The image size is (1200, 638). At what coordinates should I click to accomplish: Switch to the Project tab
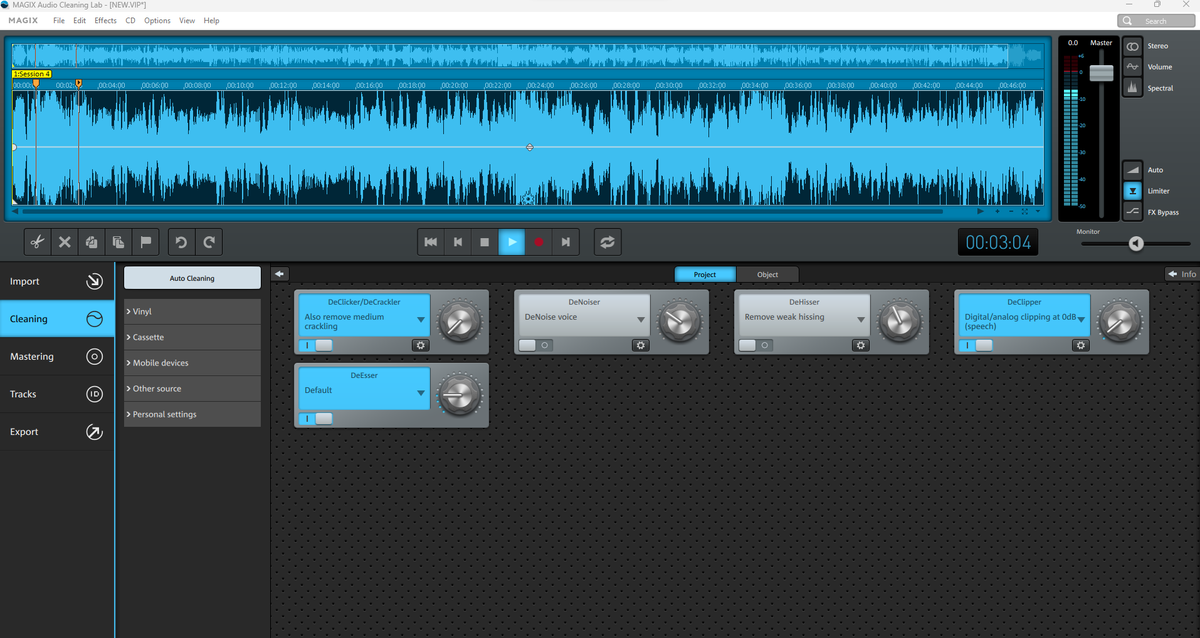[705, 274]
